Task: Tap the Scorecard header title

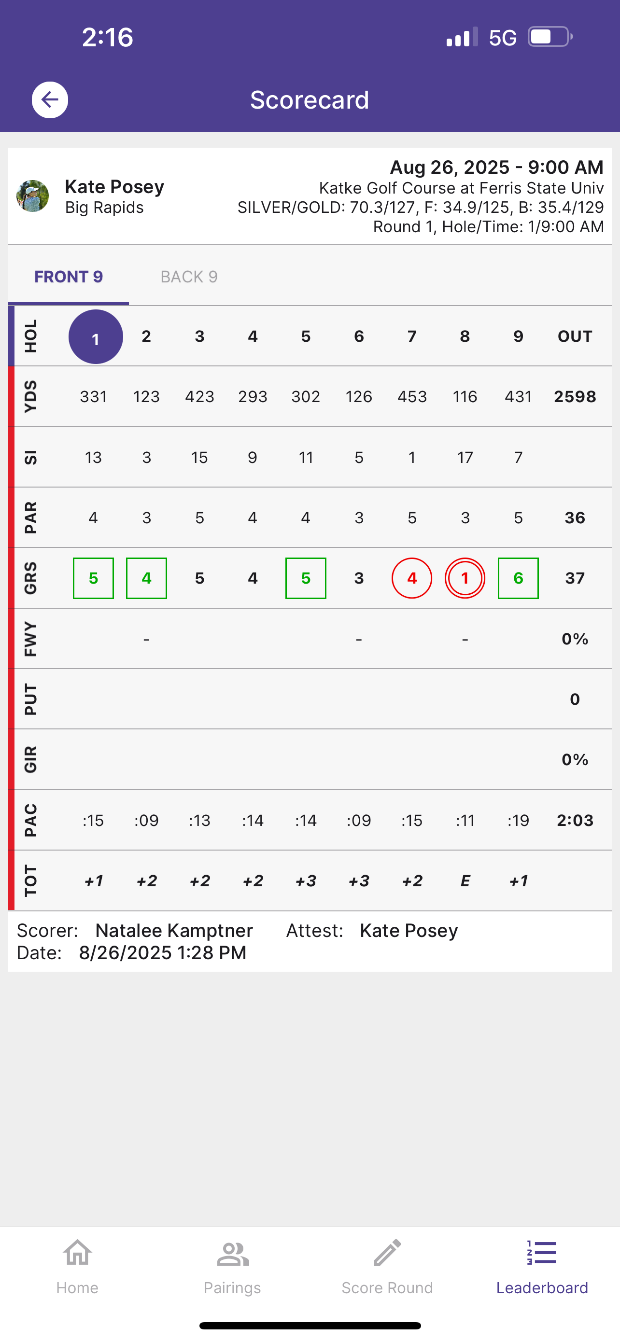Action: pyautogui.click(x=309, y=100)
